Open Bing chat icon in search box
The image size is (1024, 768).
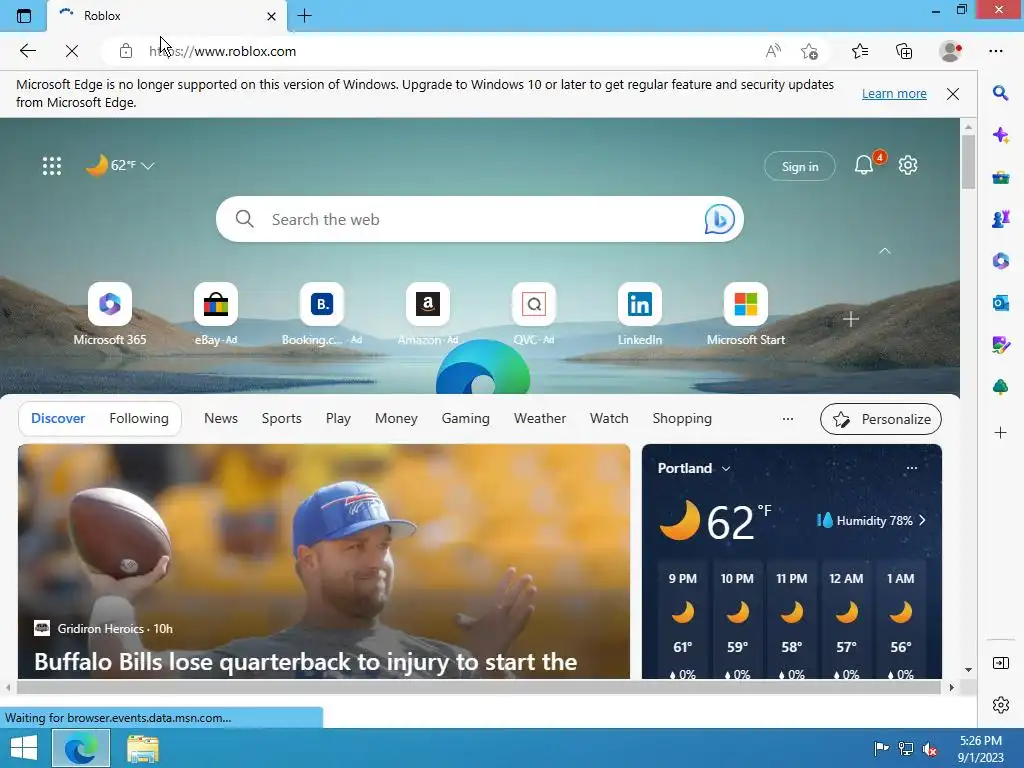(719, 219)
